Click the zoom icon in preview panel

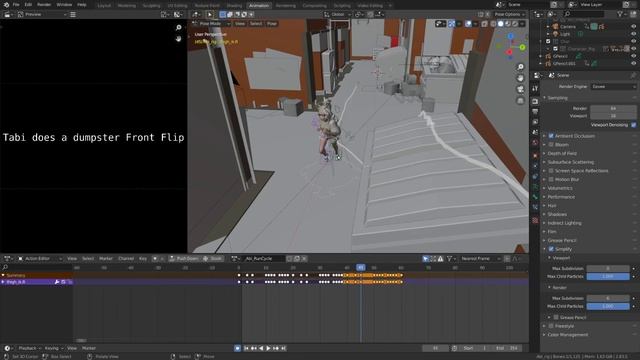click(178, 28)
